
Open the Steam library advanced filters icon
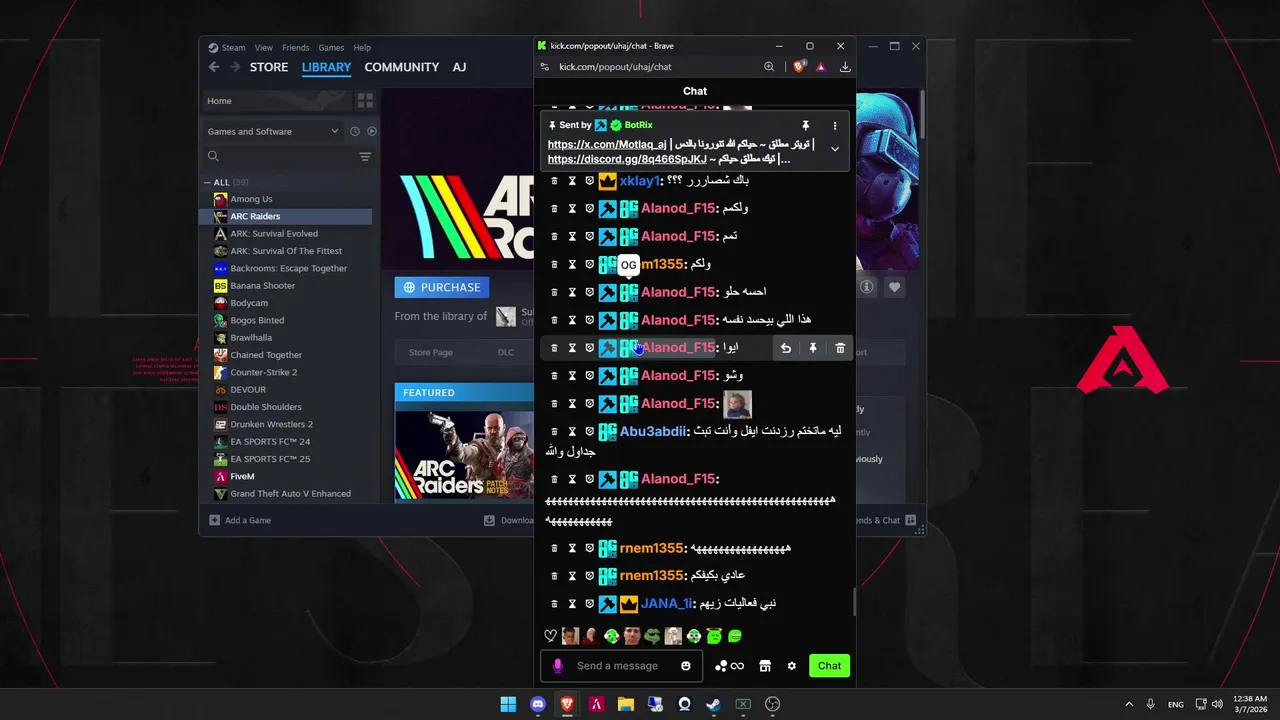click(x=365, y=157)
